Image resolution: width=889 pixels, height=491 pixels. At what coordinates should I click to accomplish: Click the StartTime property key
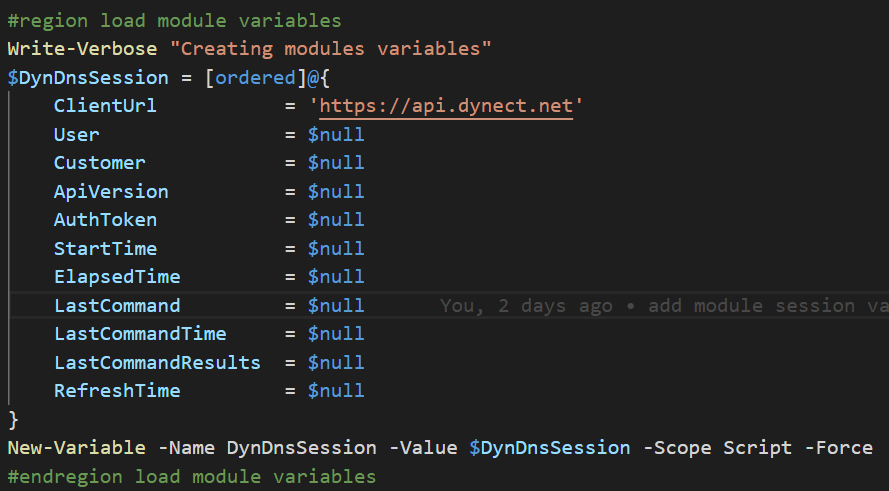click(105, 248)
